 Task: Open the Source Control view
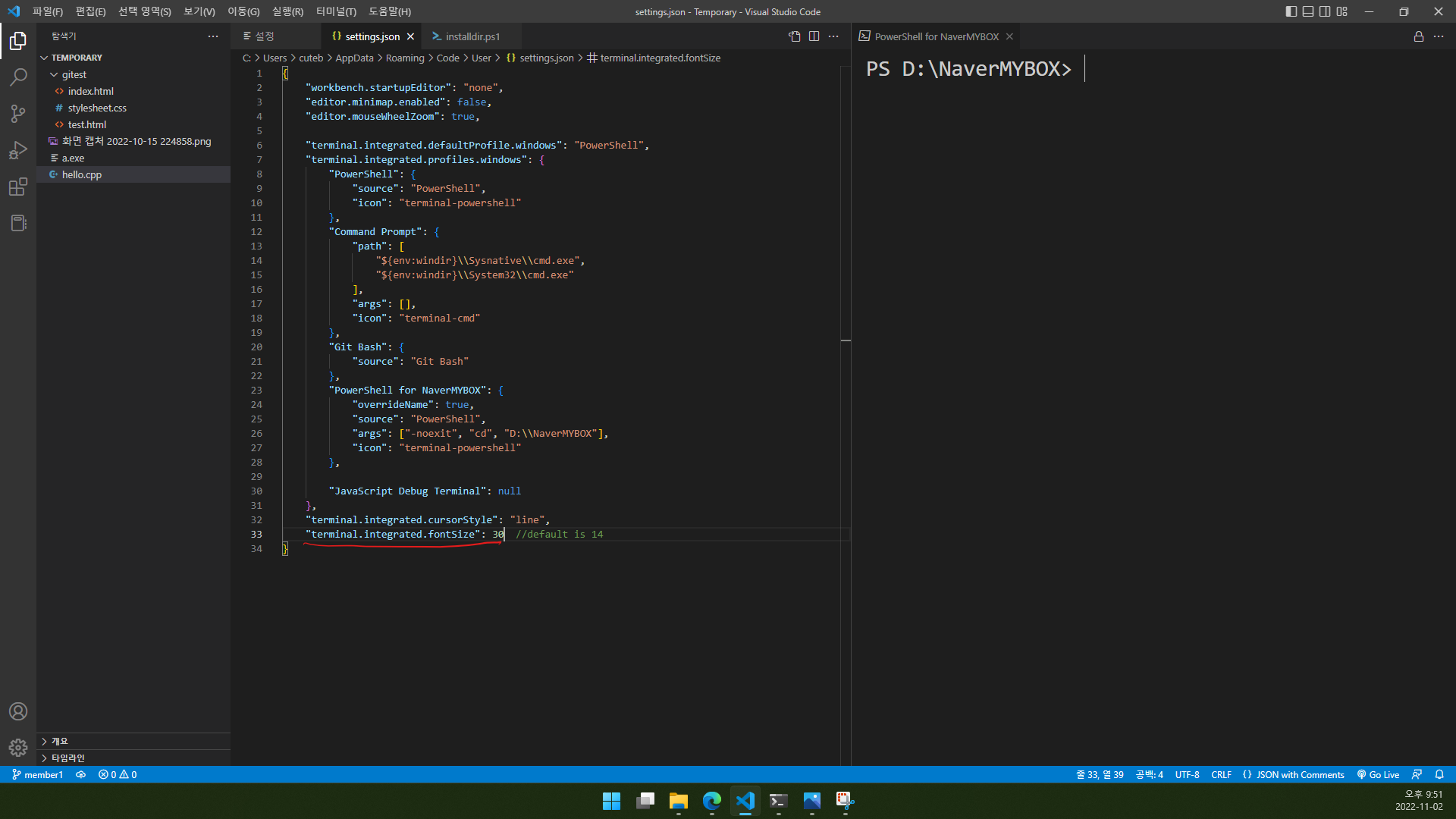pos(18,114)
